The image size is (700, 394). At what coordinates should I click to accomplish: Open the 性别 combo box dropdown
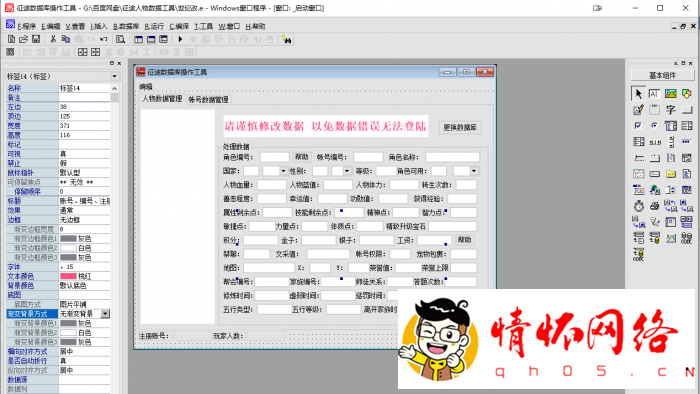tap(347, 171)
